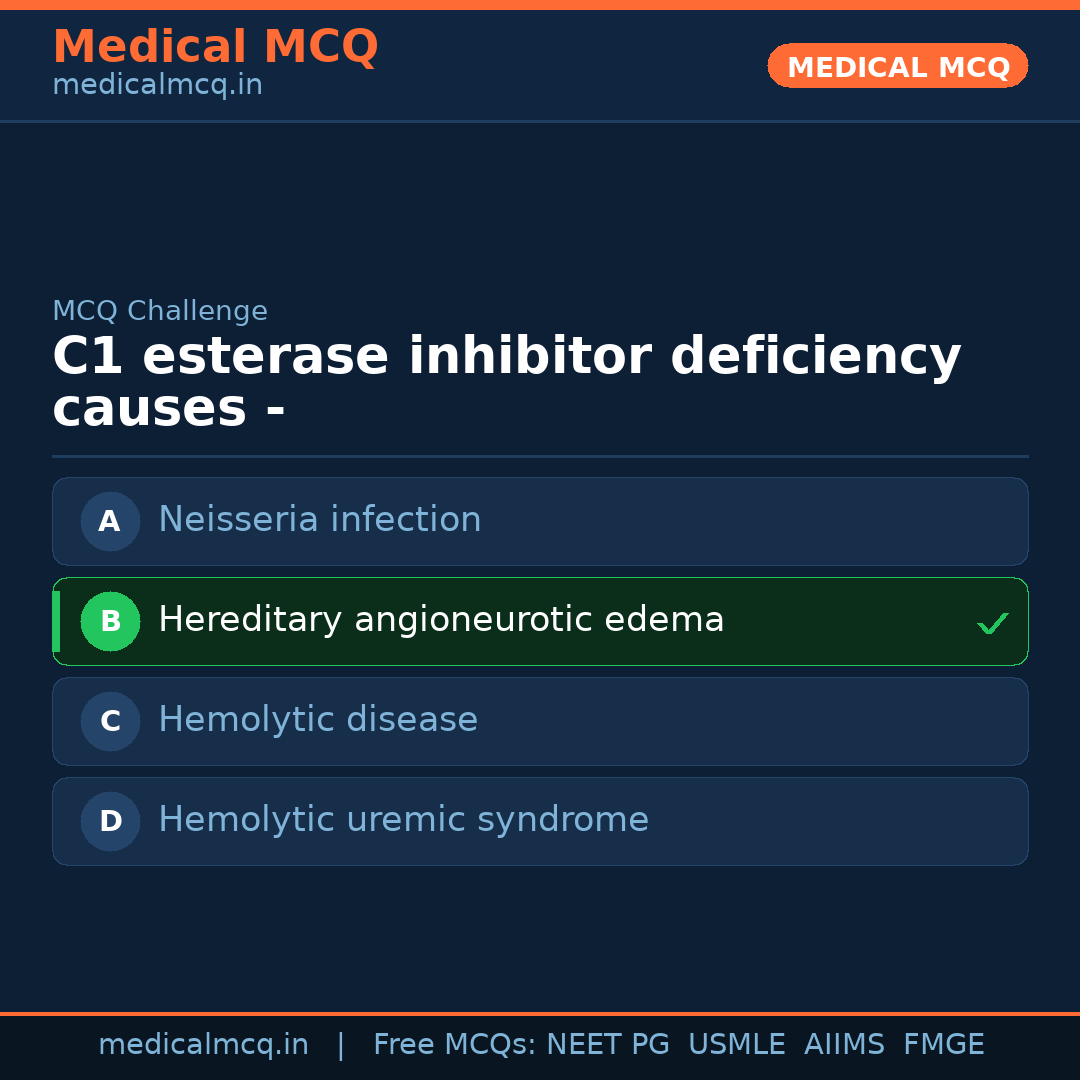The width and height of the screenshot is (1080, 1080).
Task: Click the letter D circle badge
Action: click(x=110, y=821)
